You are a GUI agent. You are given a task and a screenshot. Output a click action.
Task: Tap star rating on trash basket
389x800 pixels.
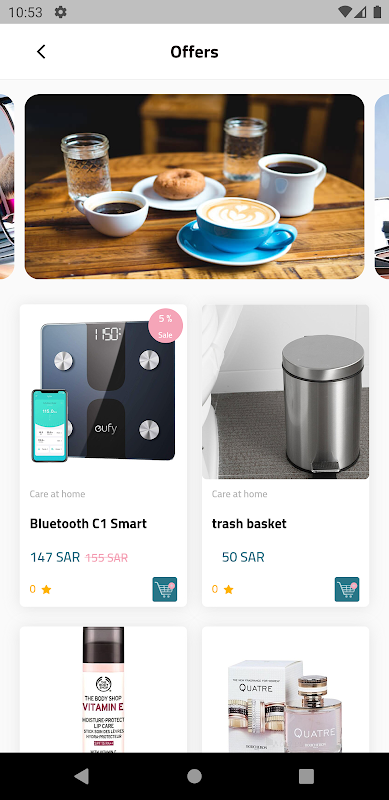223,589
